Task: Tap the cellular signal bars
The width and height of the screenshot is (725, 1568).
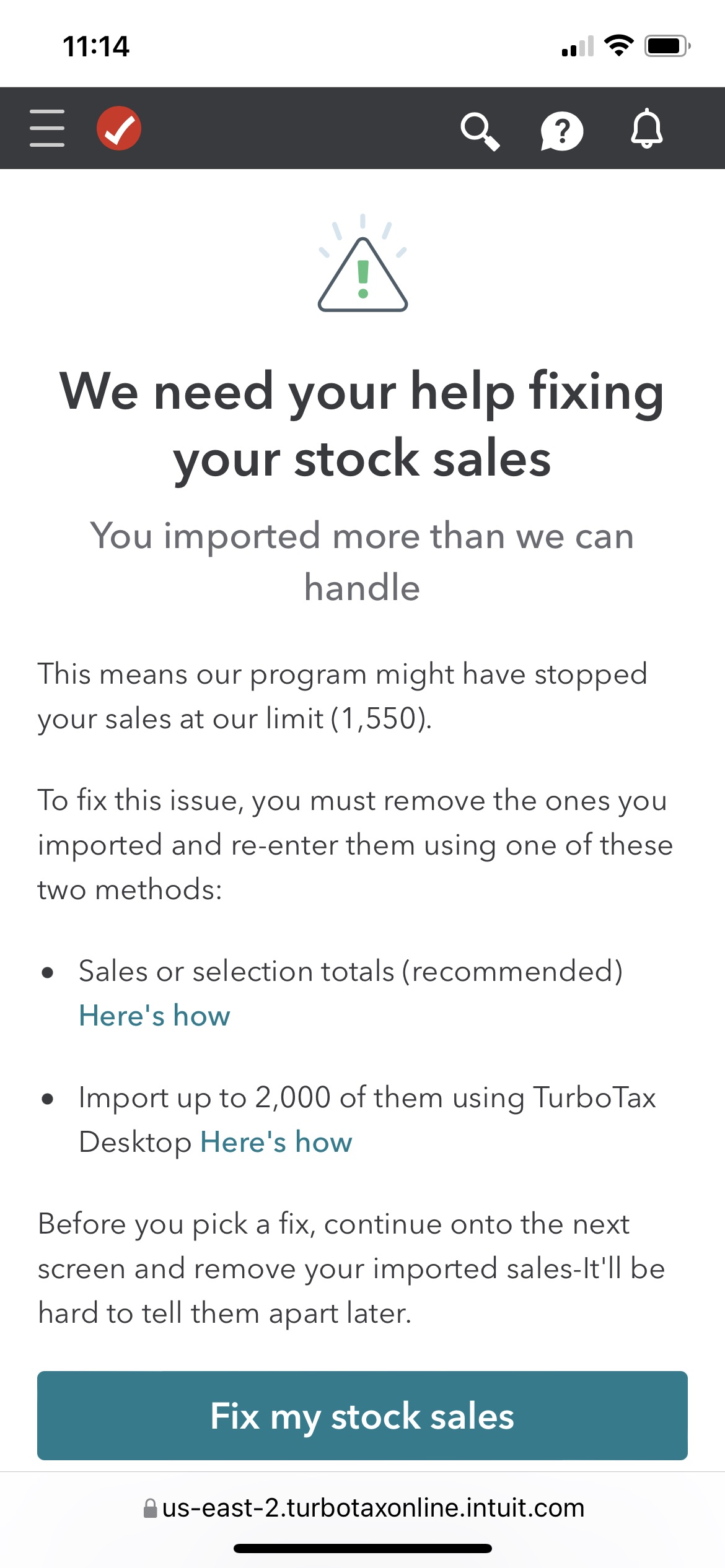Action: (x=578, y=46)
